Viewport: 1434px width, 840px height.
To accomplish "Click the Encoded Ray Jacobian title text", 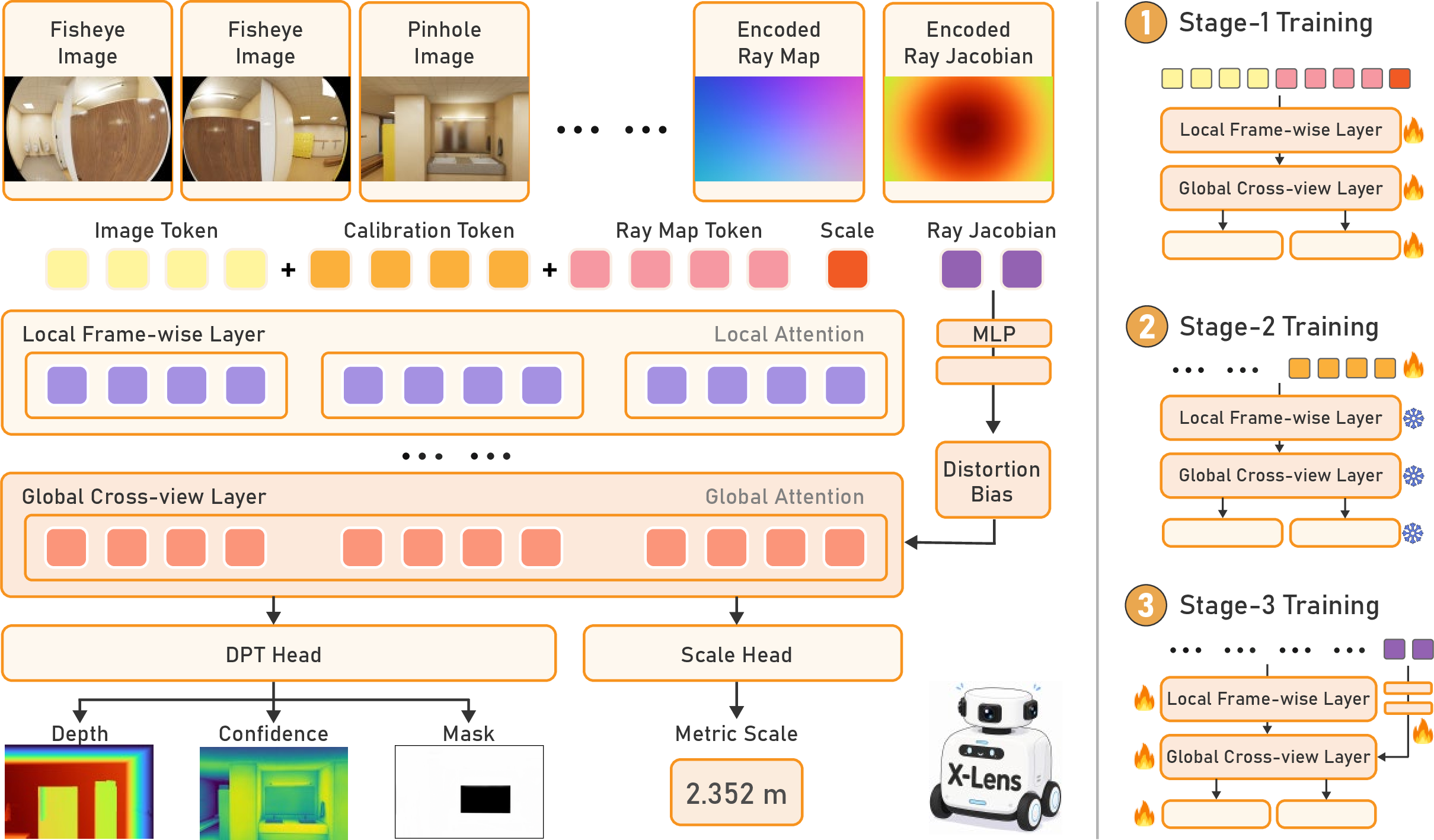I will point(969,43).
